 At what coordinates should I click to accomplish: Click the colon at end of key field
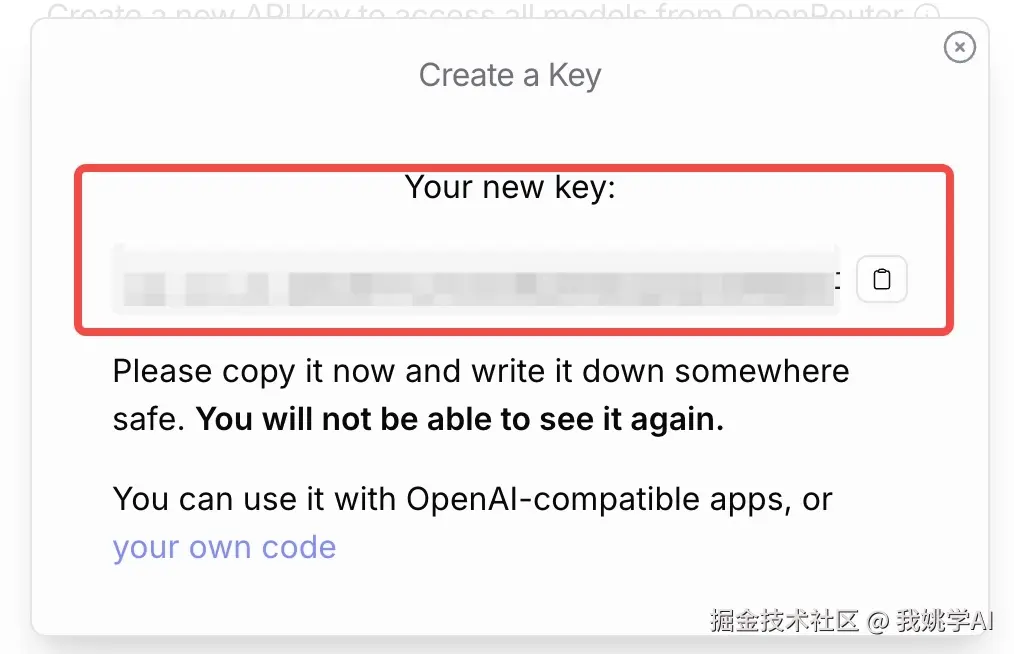point(838,282)
